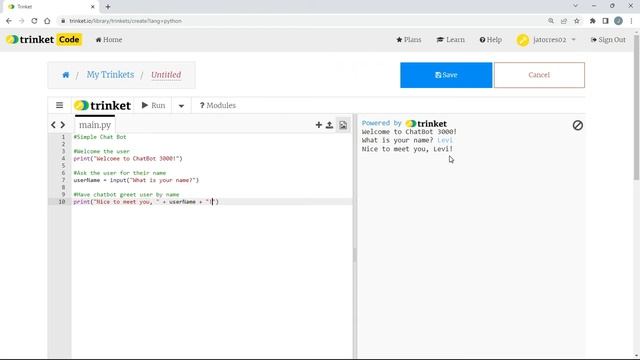
Task: Click output text 'Welcome to ChatBot 3000!'
Action: (x=409, y=131)
